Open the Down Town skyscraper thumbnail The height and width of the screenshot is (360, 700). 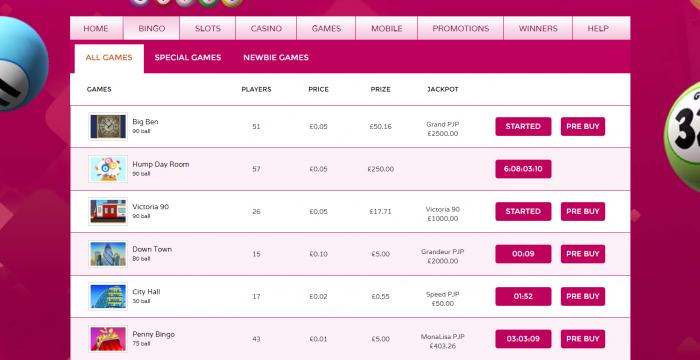click(x=108, y=254)
